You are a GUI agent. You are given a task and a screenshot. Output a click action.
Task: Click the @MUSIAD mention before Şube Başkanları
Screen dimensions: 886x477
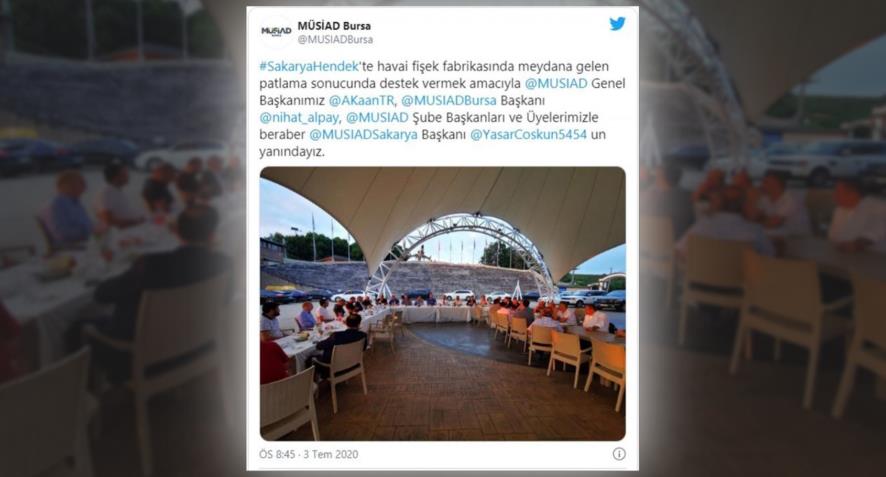coord(377,118)
